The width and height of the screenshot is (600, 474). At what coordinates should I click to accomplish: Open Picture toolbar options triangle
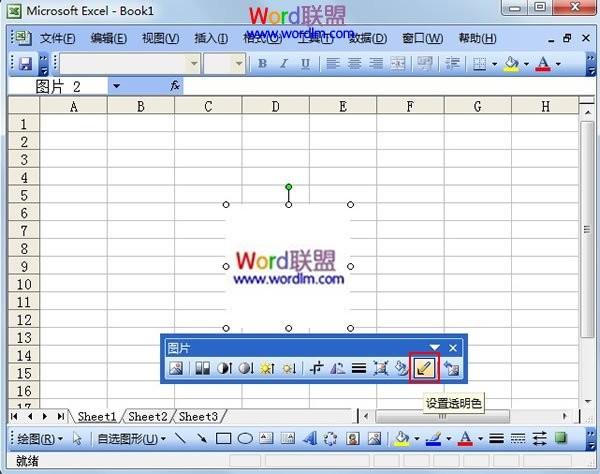(x=434, y=347)
